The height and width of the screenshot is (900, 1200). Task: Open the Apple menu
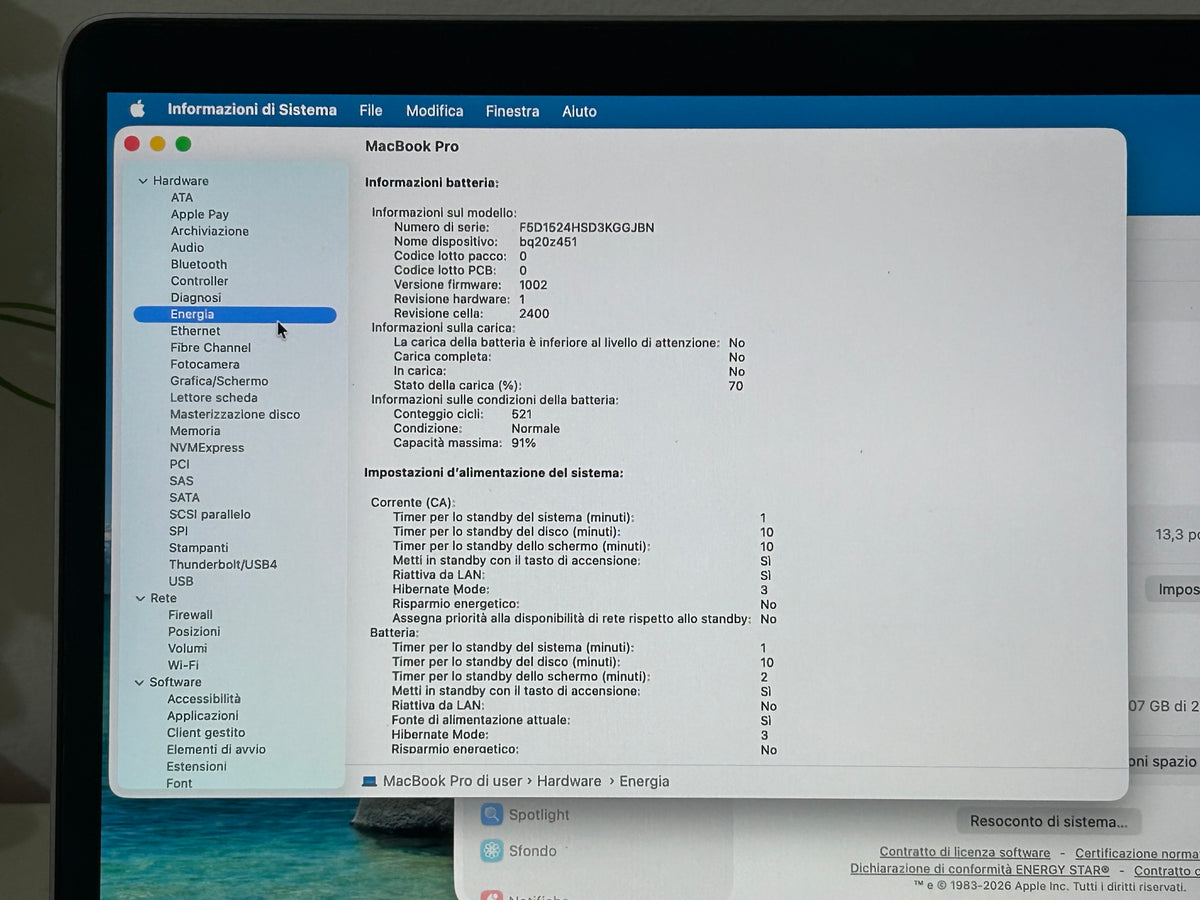tap(137, 109)
